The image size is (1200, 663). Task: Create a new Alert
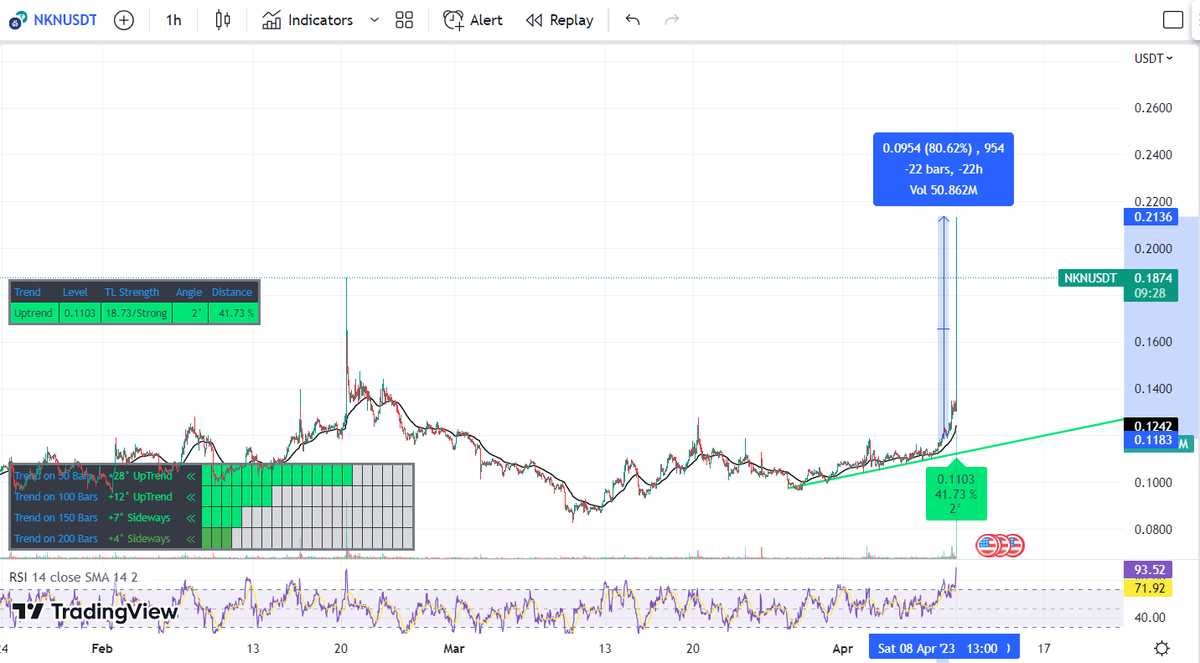tap(473, 20)
